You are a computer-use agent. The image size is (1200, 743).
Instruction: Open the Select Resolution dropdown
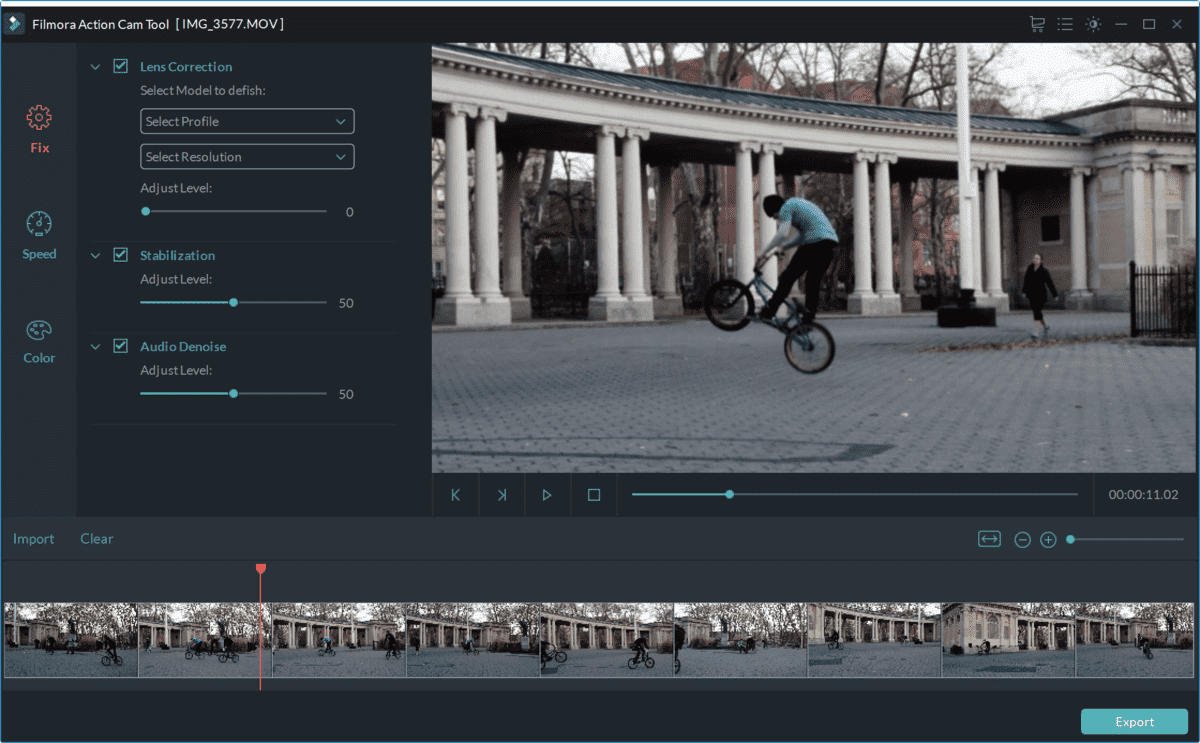tap(247, 157)
